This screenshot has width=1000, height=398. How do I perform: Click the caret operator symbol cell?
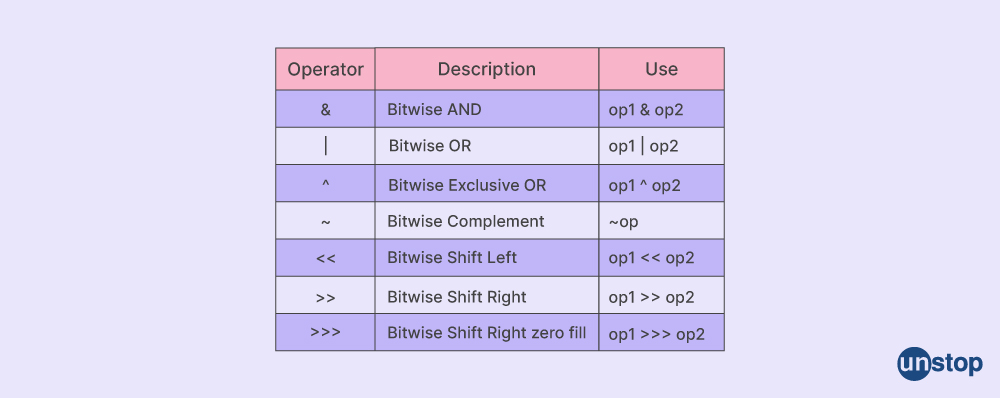325,184
